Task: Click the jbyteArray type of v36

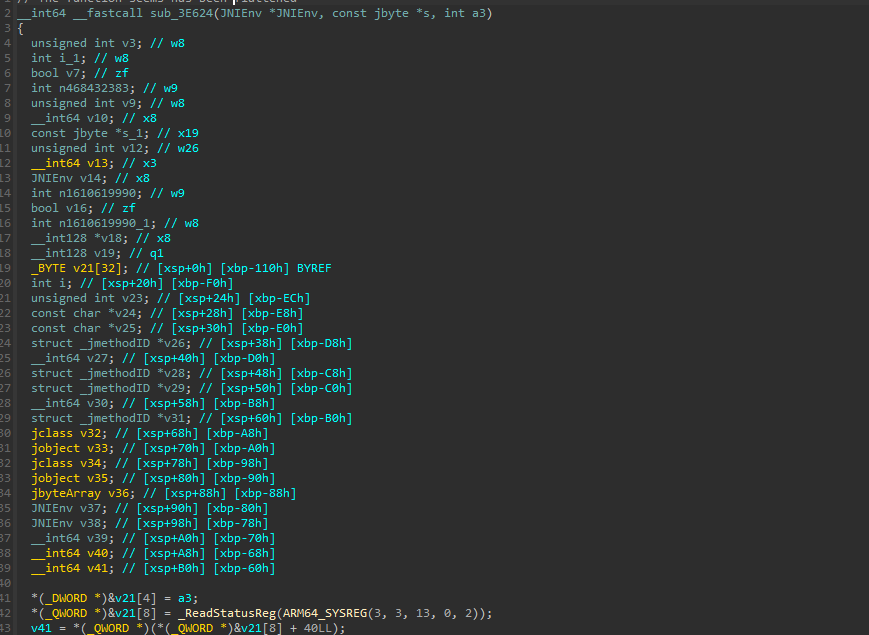Action: point(65,493)
